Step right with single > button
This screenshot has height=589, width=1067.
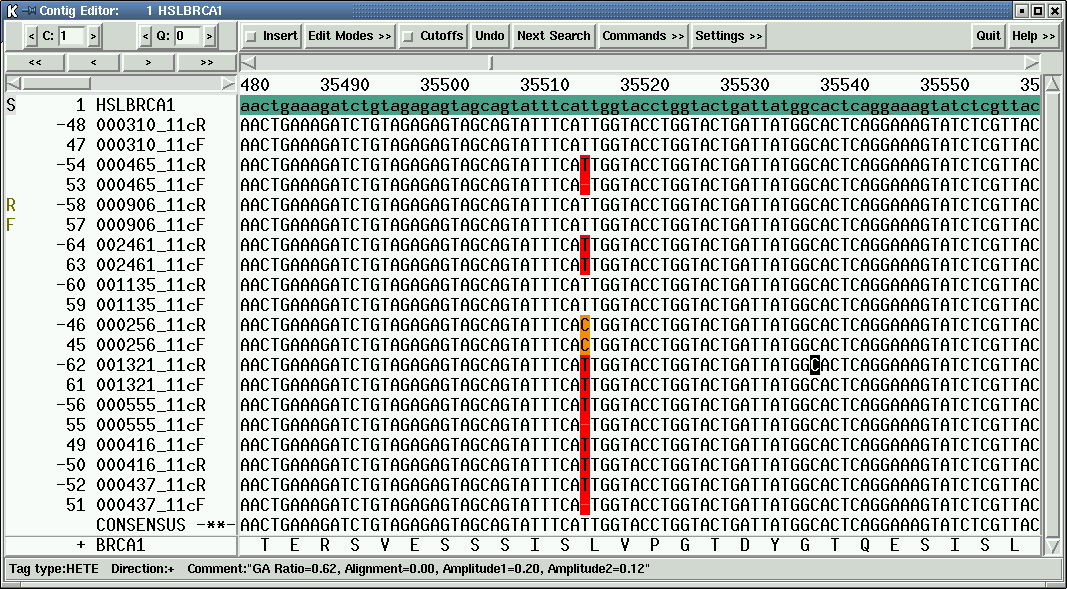pyautogui.click(x=149, y=63)
